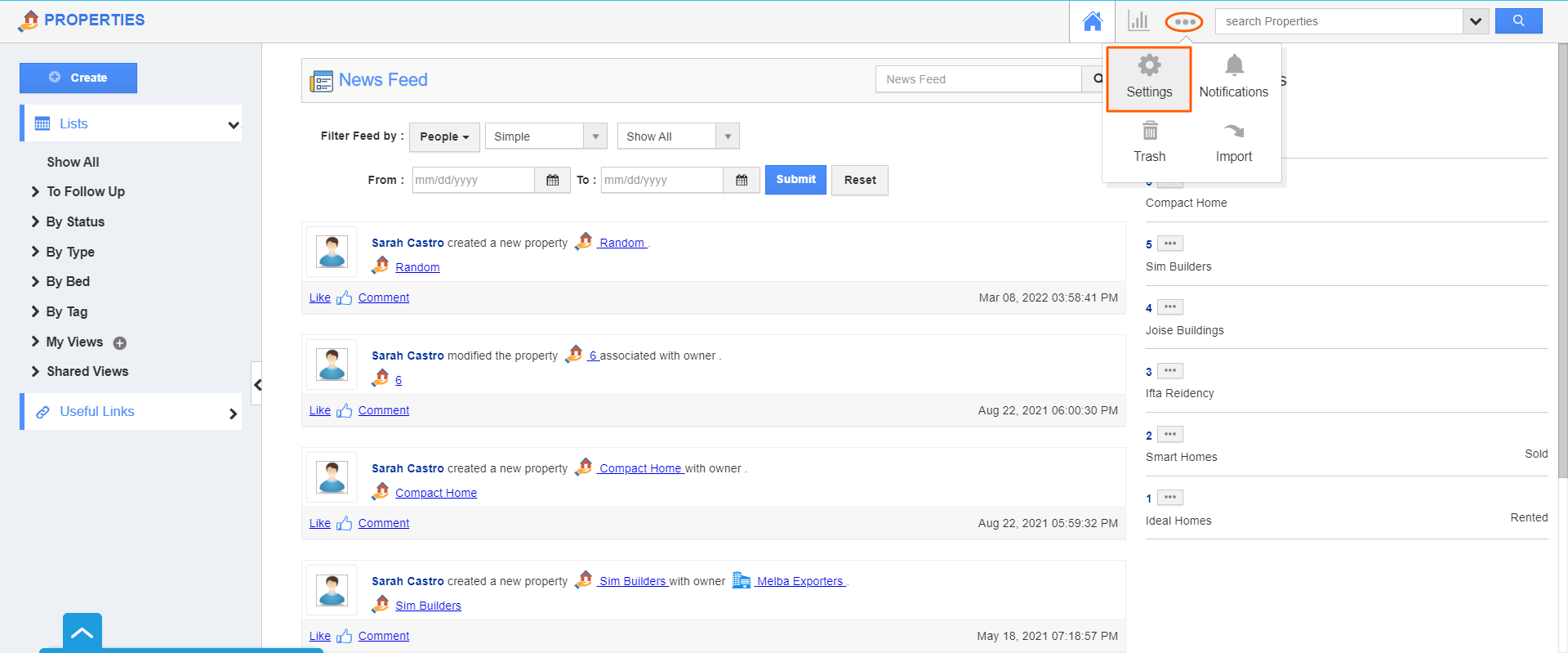Click the Properties app logo
The height and width of the screenshot is (653, 1568).
[x=81, y=20]
